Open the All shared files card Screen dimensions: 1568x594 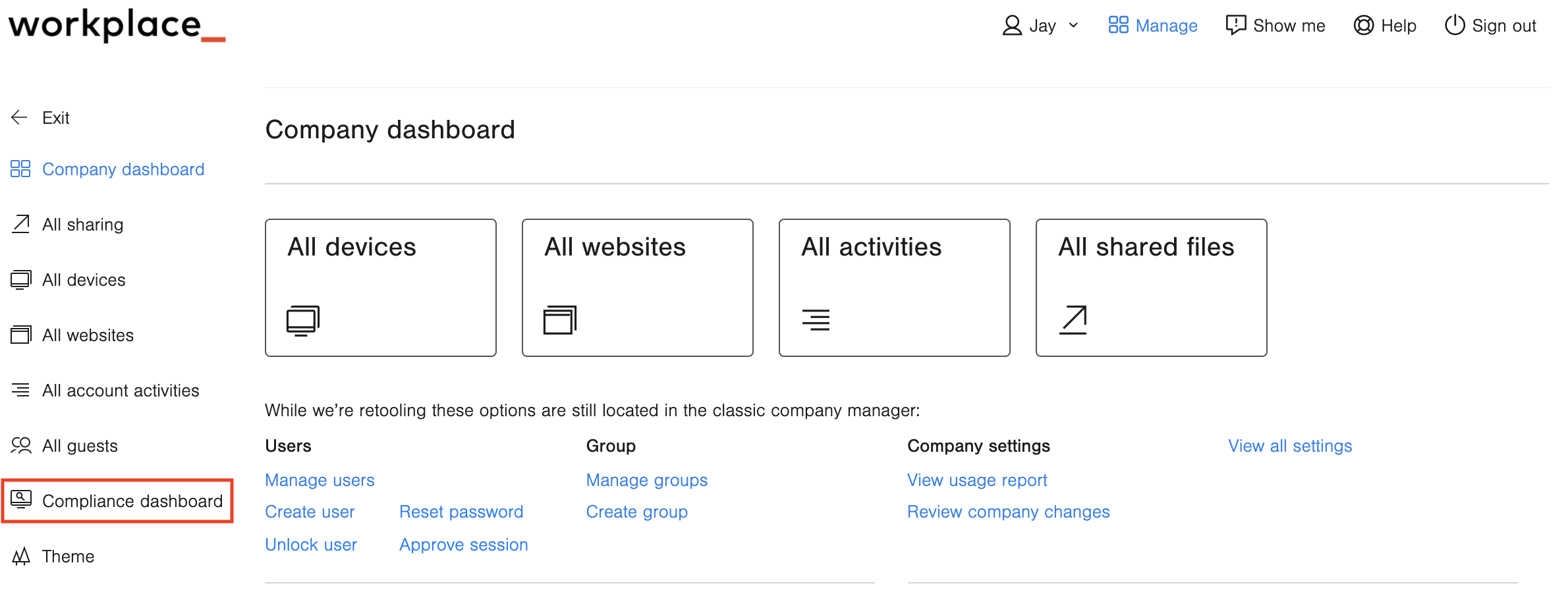point(1151,288)
